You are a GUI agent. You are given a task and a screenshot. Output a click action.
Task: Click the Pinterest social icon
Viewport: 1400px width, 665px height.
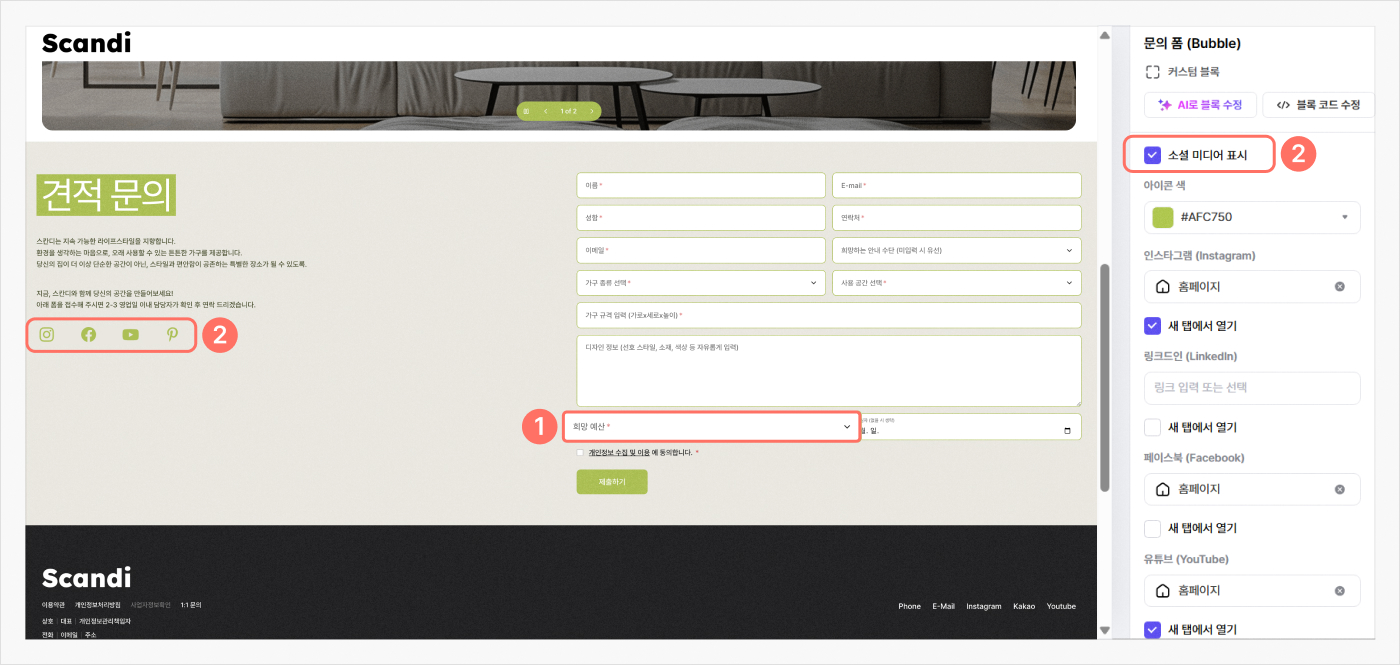172,335
